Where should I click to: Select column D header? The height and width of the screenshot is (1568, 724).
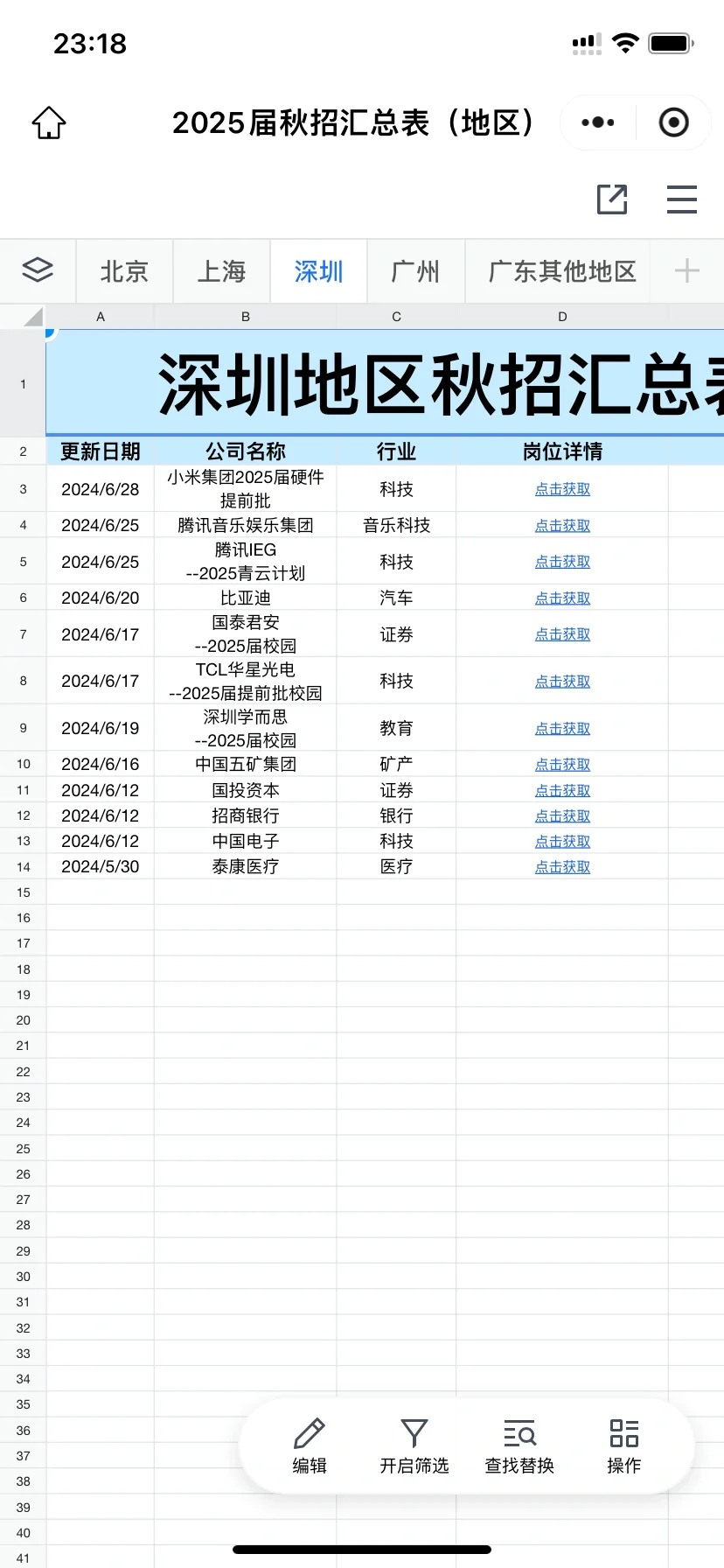tap(562, 317)
